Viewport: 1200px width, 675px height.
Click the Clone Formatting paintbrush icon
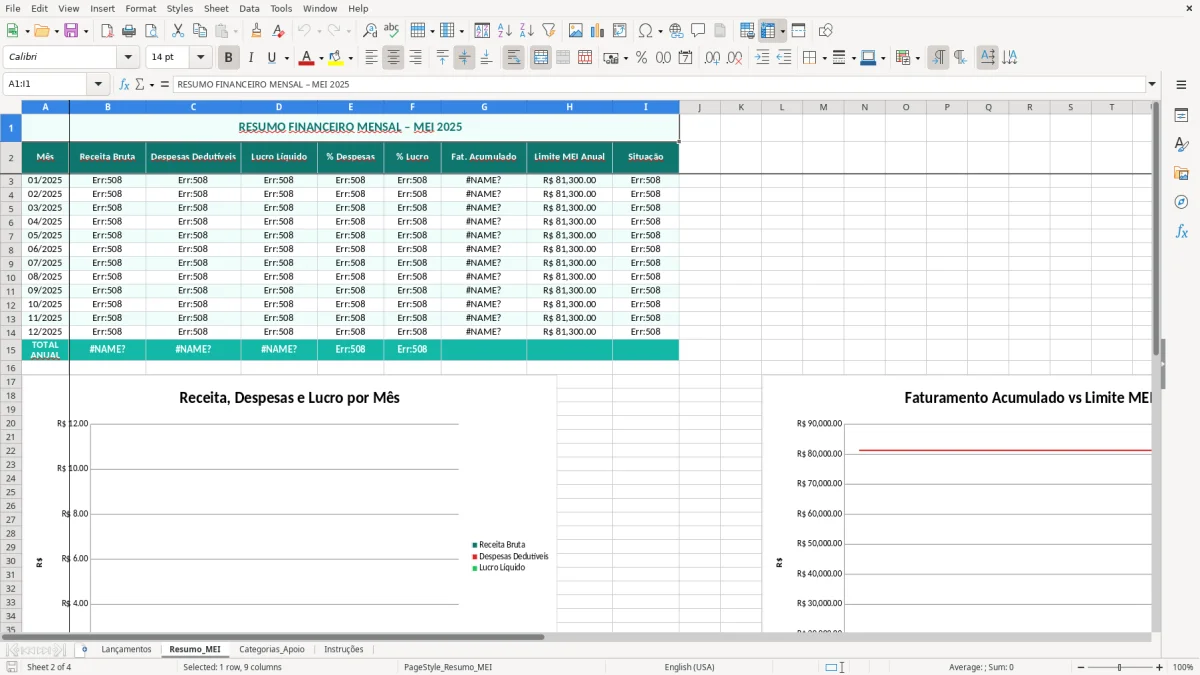coord(256,31)
